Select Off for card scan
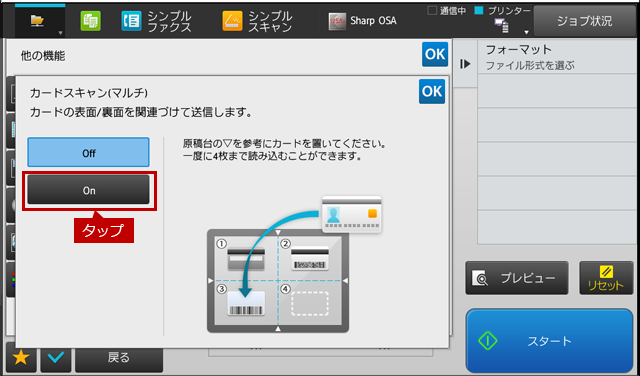Viewport: 640px width, 376px height. point(88,152)
